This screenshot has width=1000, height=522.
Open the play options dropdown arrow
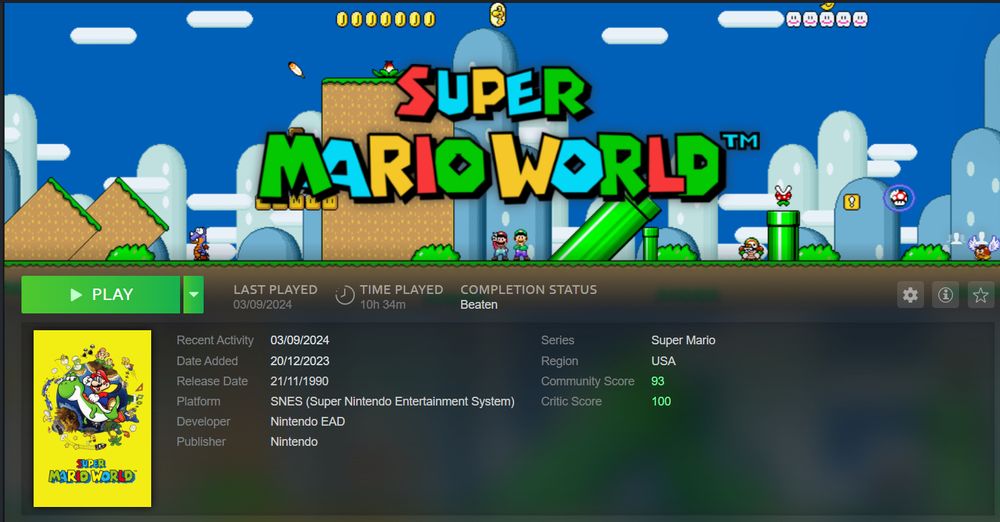[x=194, y=295]
